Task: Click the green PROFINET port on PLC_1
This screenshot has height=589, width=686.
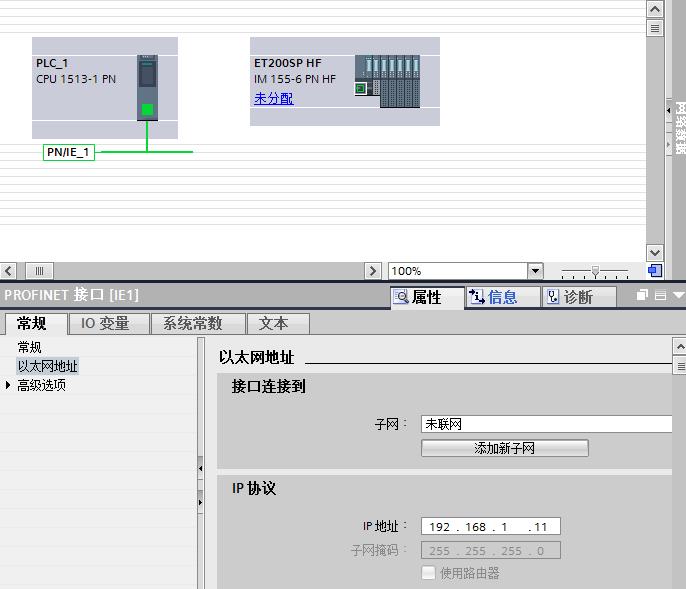Action: pyautogui.click(x=147, y=109)
